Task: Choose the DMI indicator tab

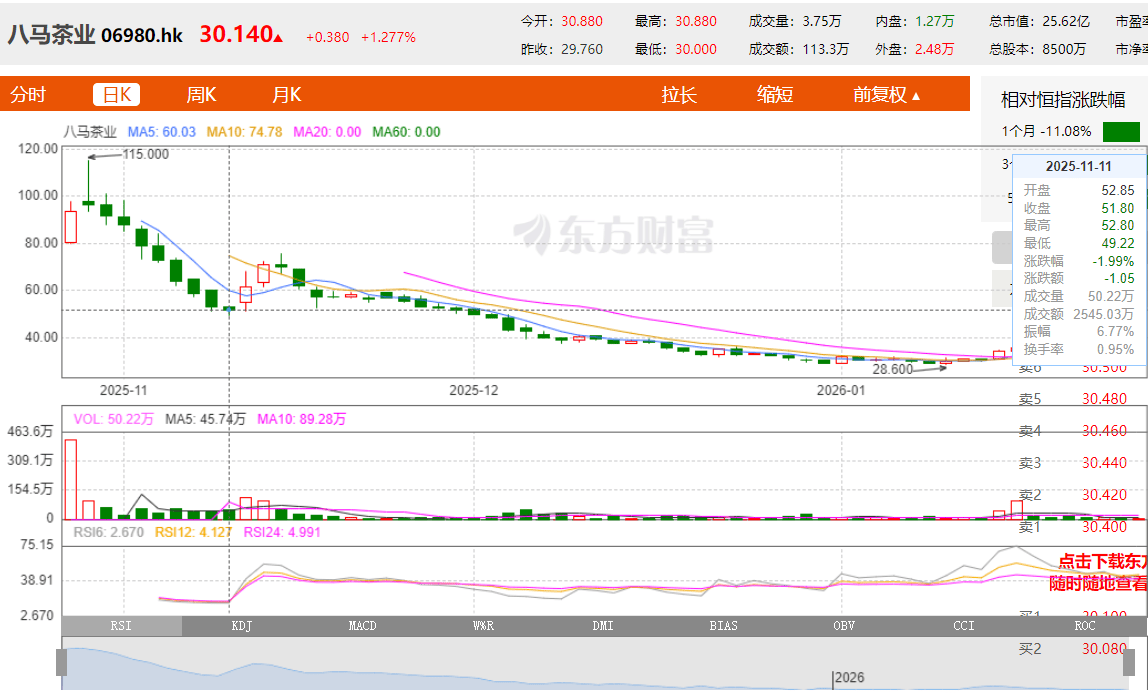Action: [603, 626]
